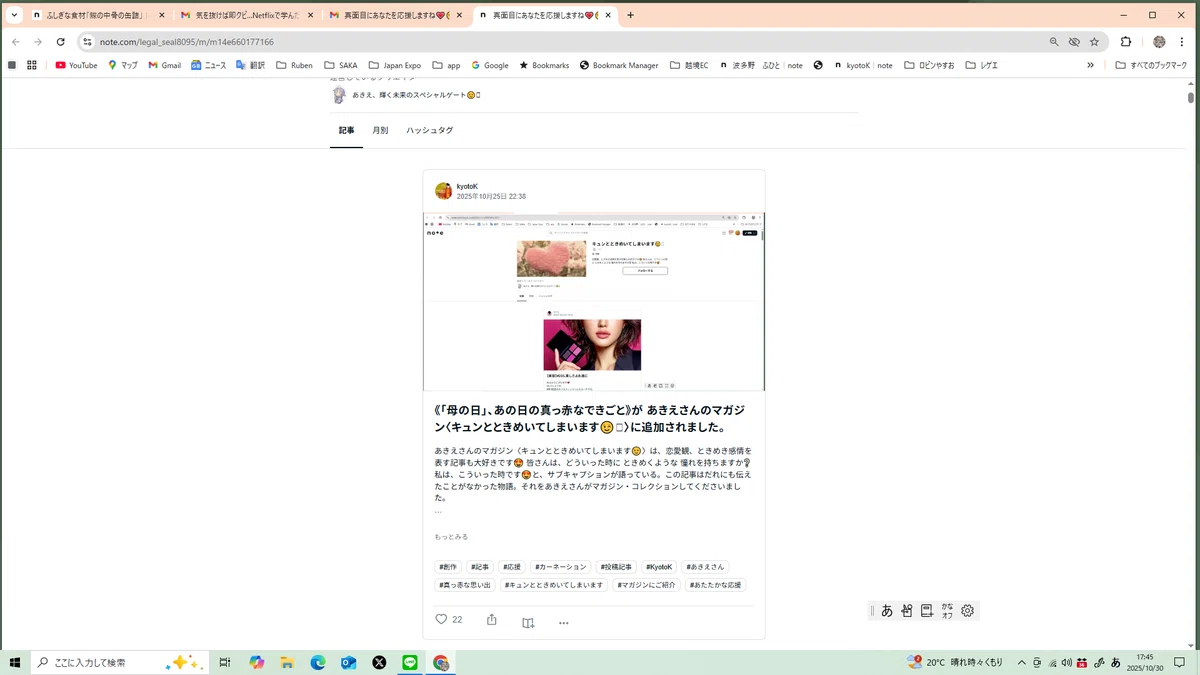
Task: Toggle third-party cookie eye icon
Action: tap(1074, 42)
